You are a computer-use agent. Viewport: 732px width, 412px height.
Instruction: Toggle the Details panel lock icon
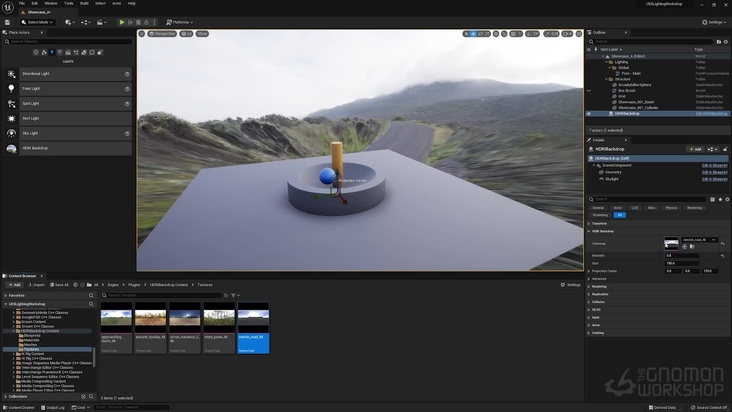point(725,149)
